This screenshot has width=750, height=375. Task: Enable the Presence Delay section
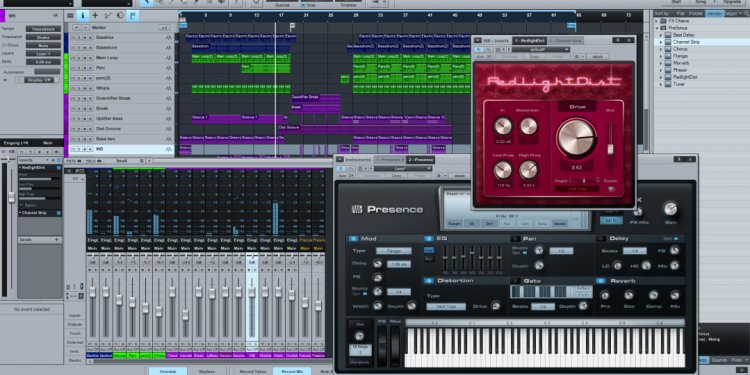coord(601,239)
